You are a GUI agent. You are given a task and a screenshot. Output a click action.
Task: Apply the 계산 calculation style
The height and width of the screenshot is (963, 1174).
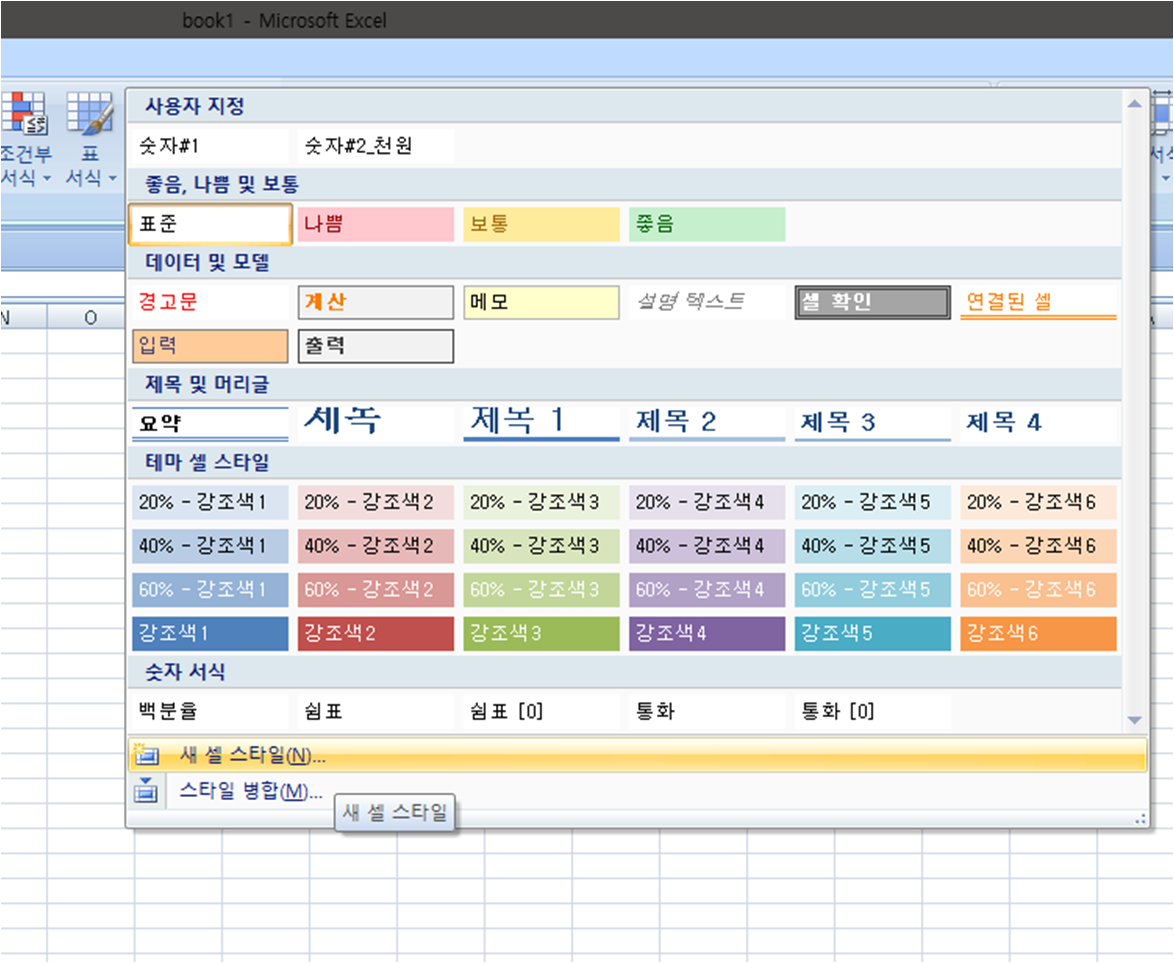coord(375,302)
